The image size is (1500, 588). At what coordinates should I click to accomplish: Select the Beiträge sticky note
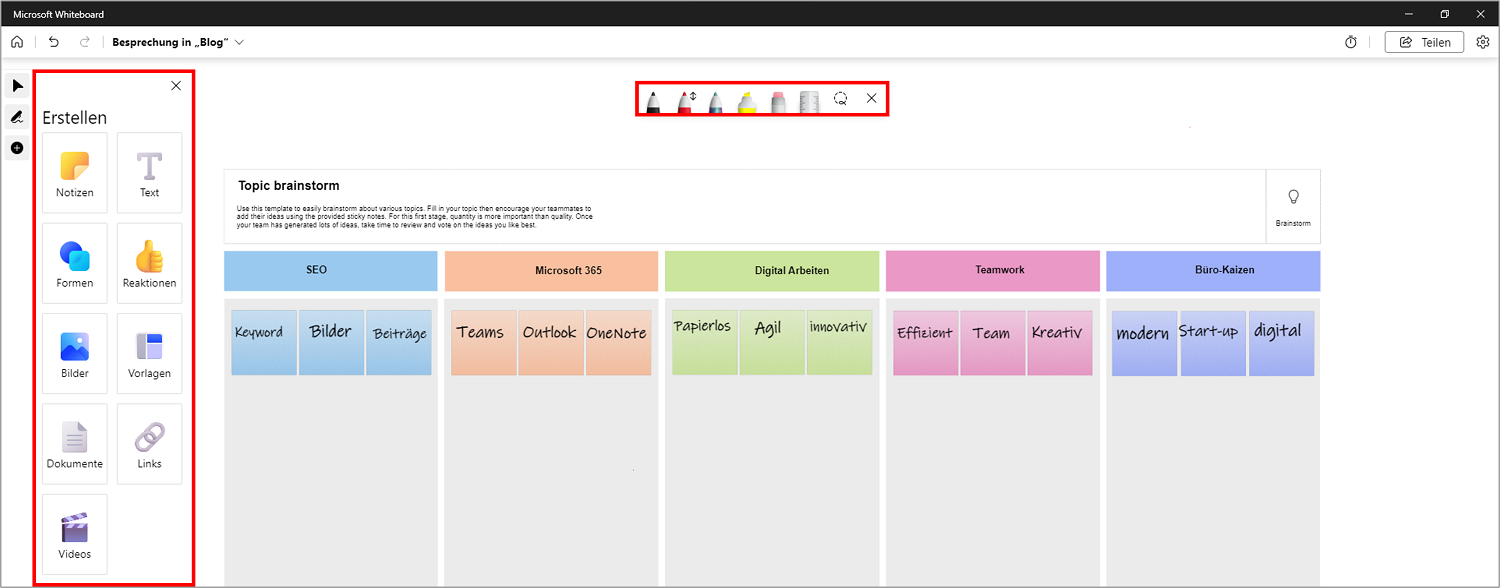pyautogui.click(x=399, y=342)
